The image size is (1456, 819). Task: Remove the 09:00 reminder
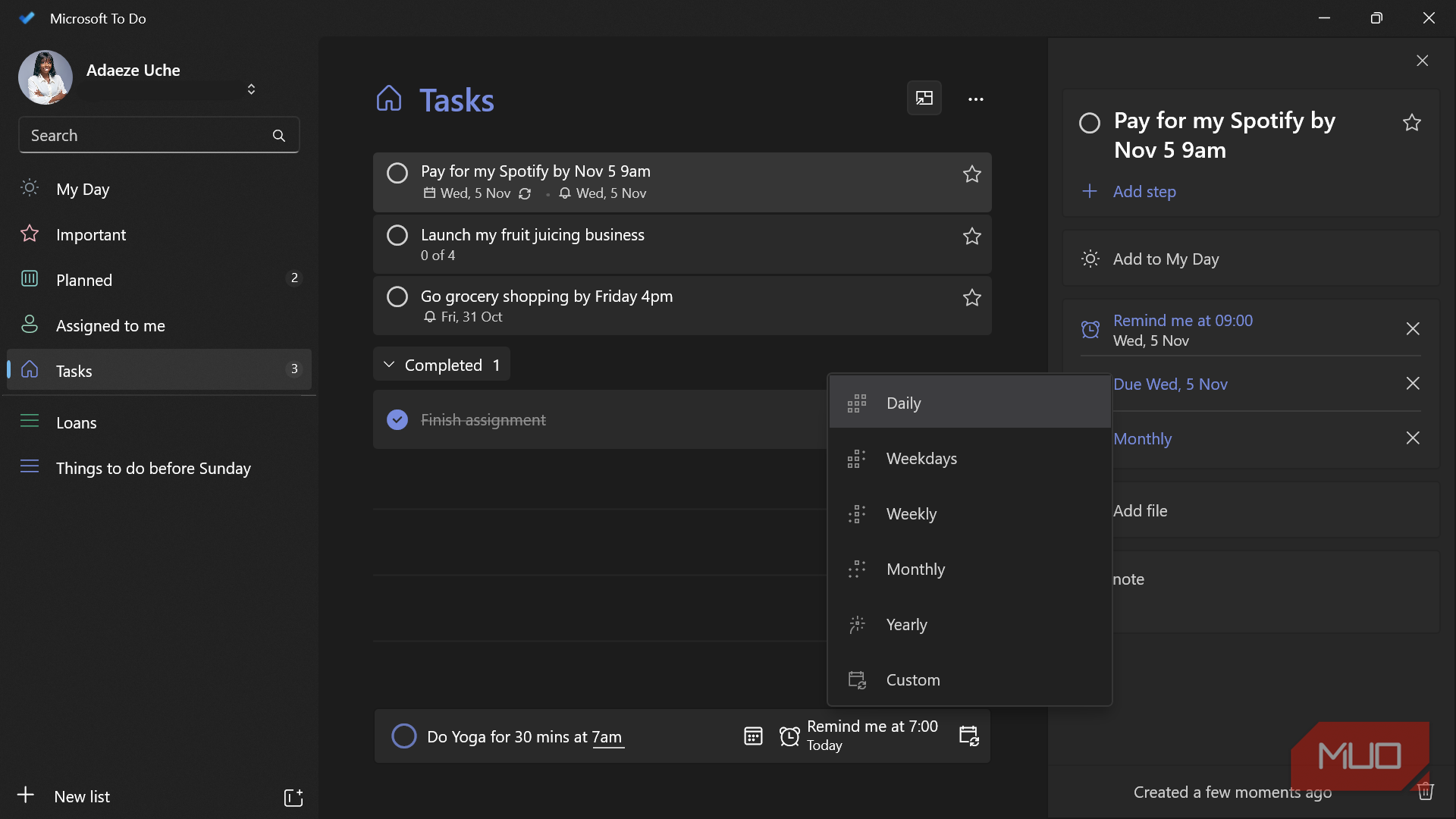(x=1413, y=329)
